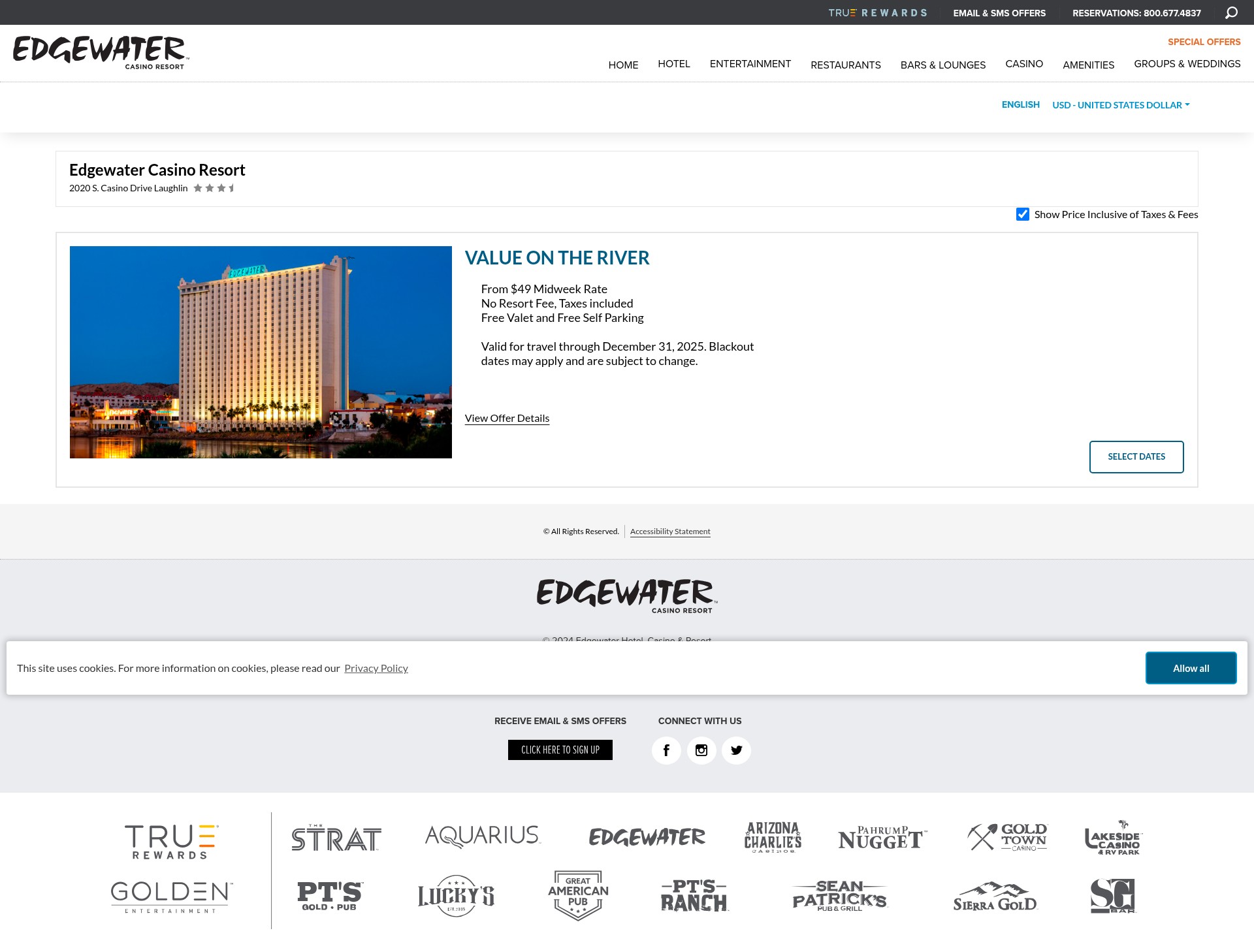Click the Select Dates button
Screen dimensions: 1254x952
pos(1136,456)
